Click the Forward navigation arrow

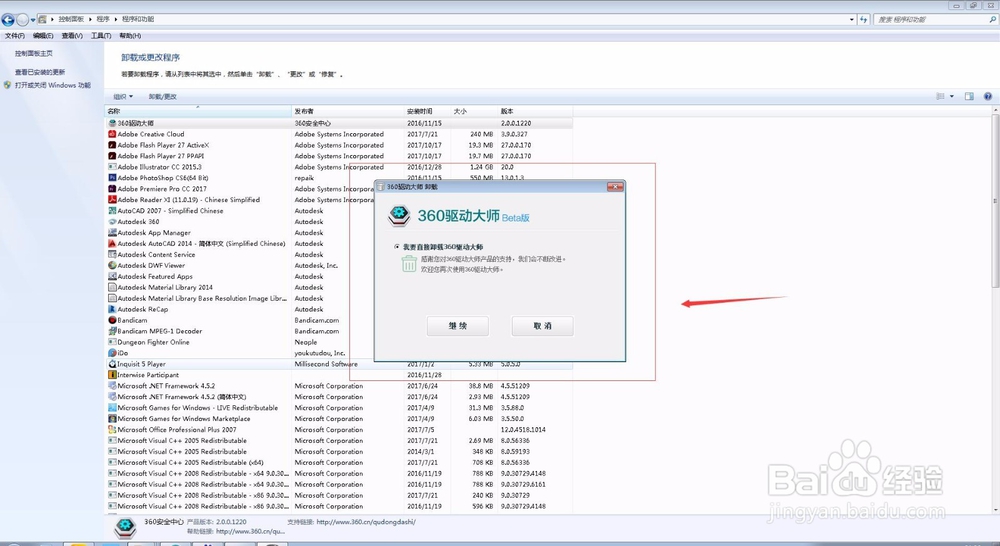tap(22, 20)
